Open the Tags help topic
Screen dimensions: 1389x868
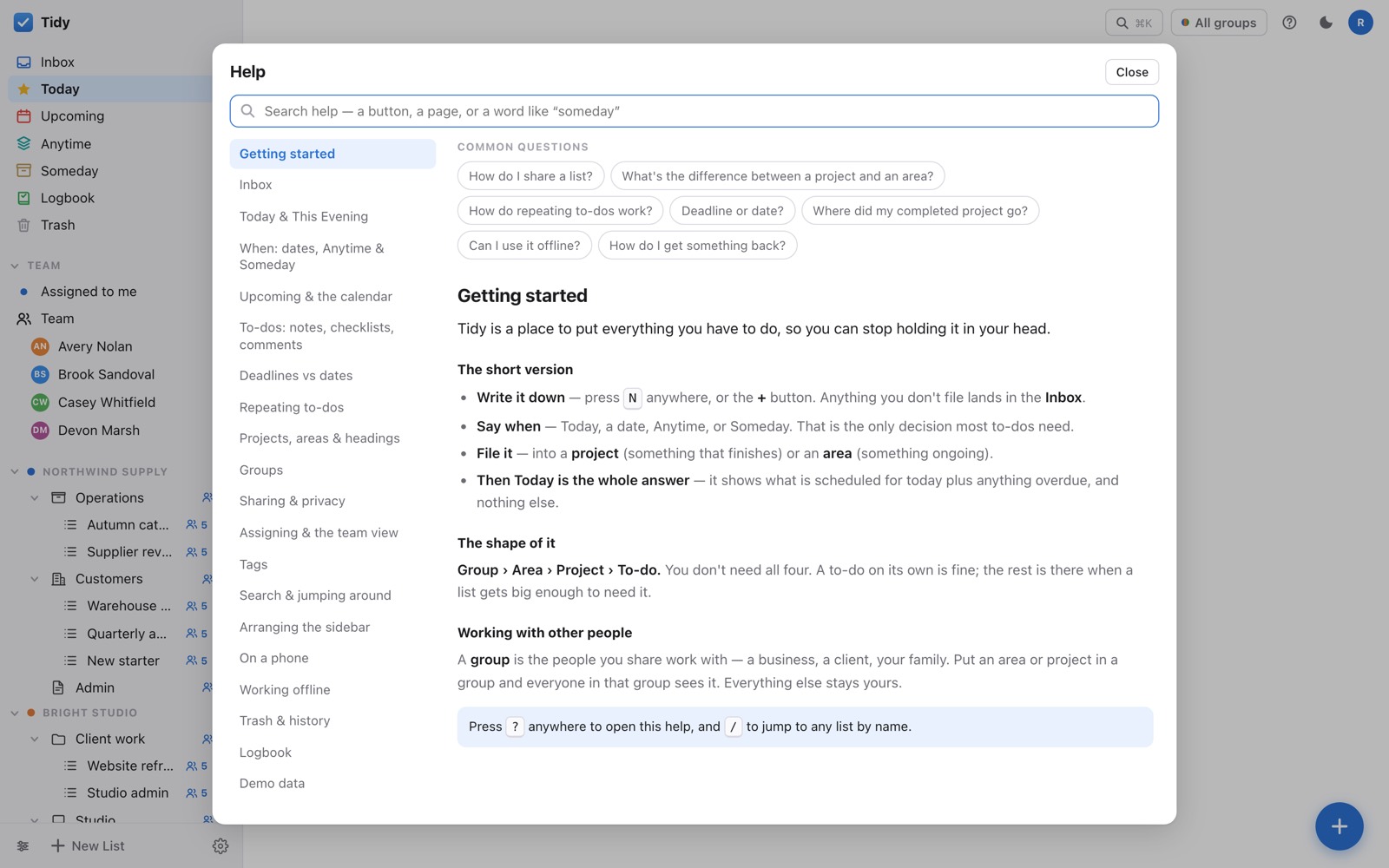(x=332, y=564)
